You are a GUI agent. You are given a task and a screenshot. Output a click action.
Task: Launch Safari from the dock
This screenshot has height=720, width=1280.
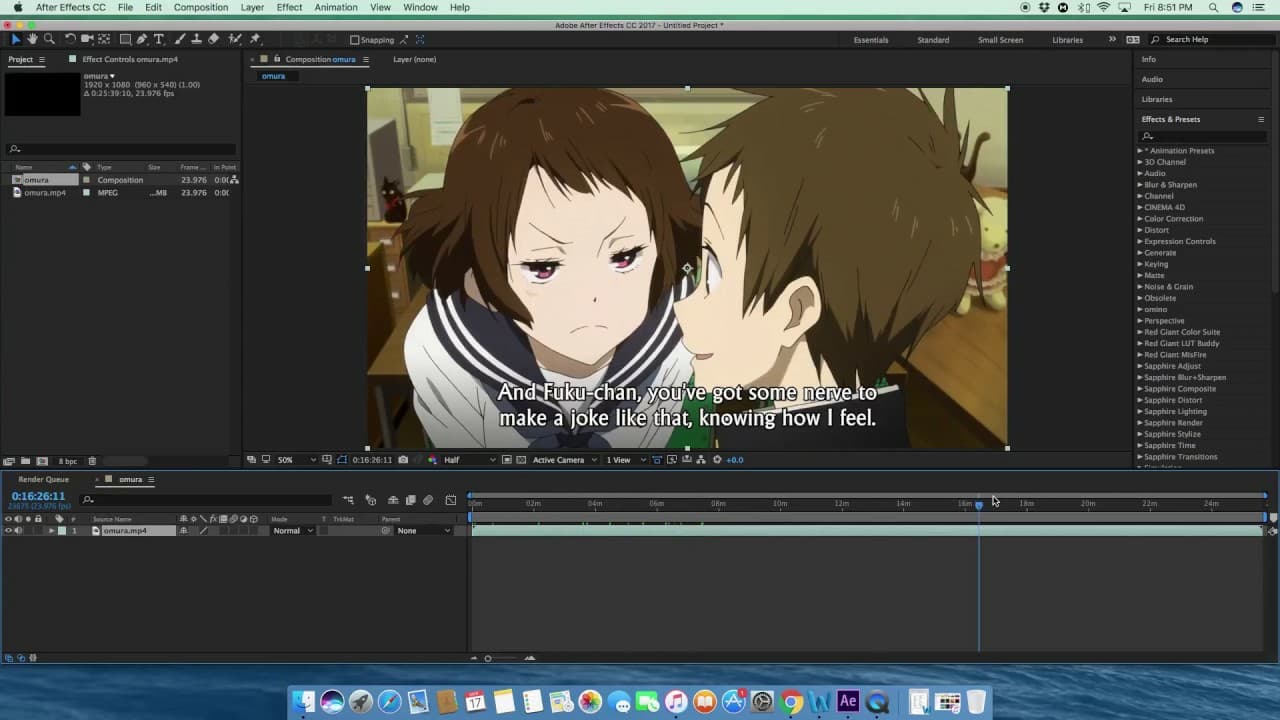389,702
